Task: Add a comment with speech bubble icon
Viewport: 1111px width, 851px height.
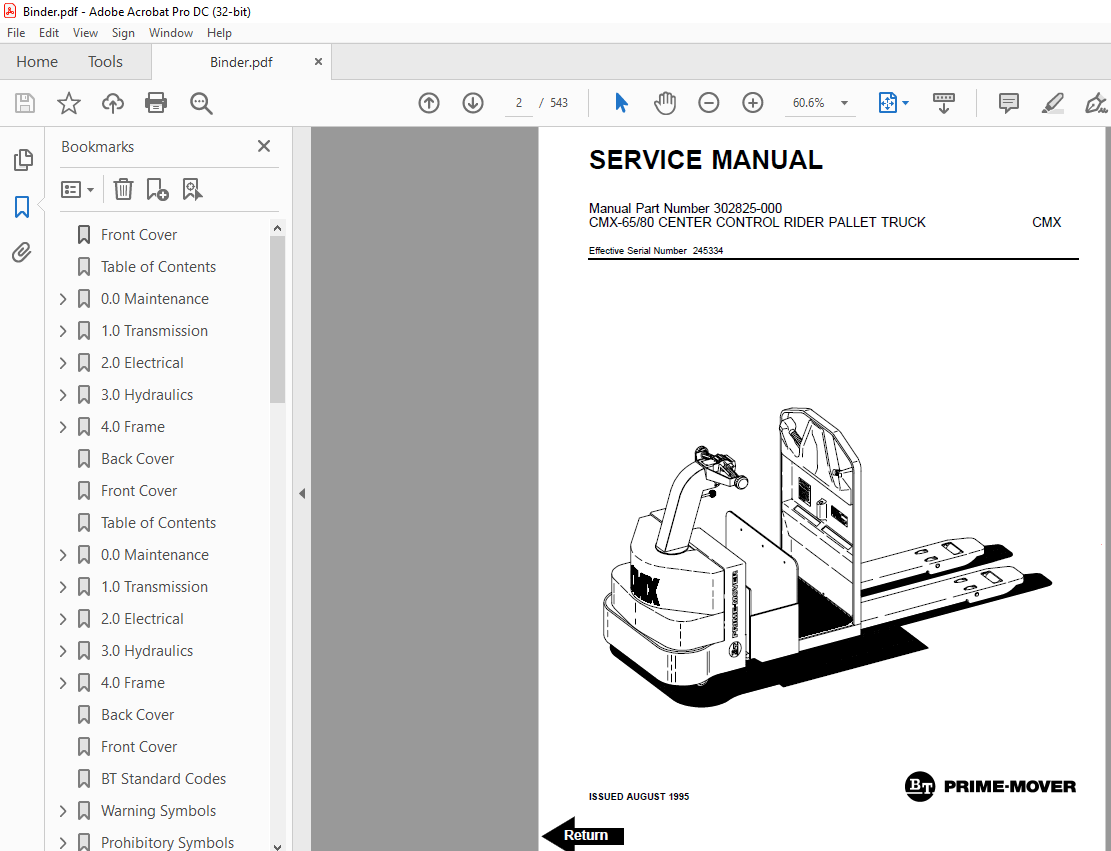Action: click(1008, 103)
